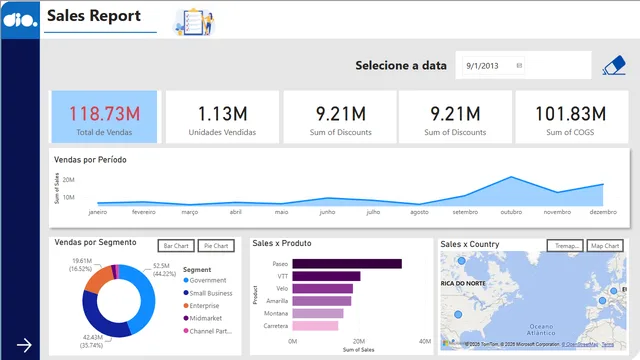640x360 pixels.
Task: Click the setembro label on the period axis
Action: [x=465, y=212]
